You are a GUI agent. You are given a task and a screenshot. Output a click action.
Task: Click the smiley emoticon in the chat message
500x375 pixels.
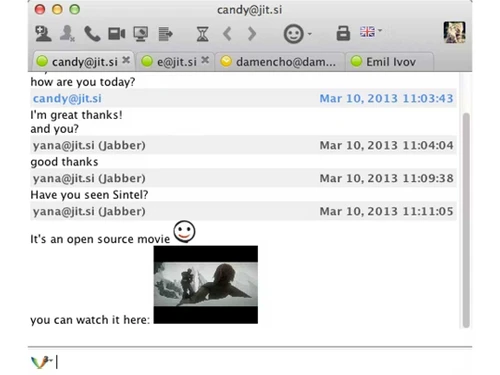pyautogui.click(x=184, y=231)
